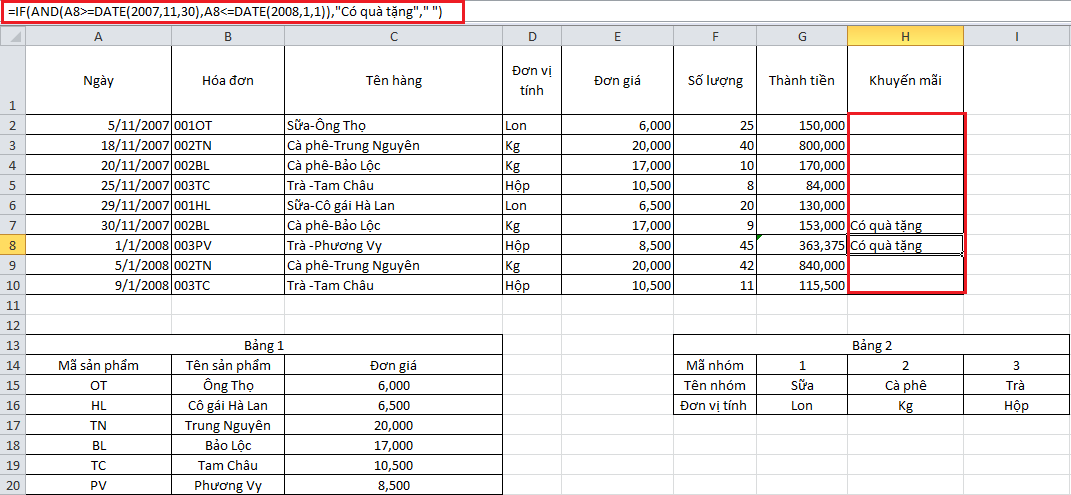Viewport: 1071px width, 495px height.
Task: Click product cell 'Trà -Phương Vy'
Action: coord(393,245)
